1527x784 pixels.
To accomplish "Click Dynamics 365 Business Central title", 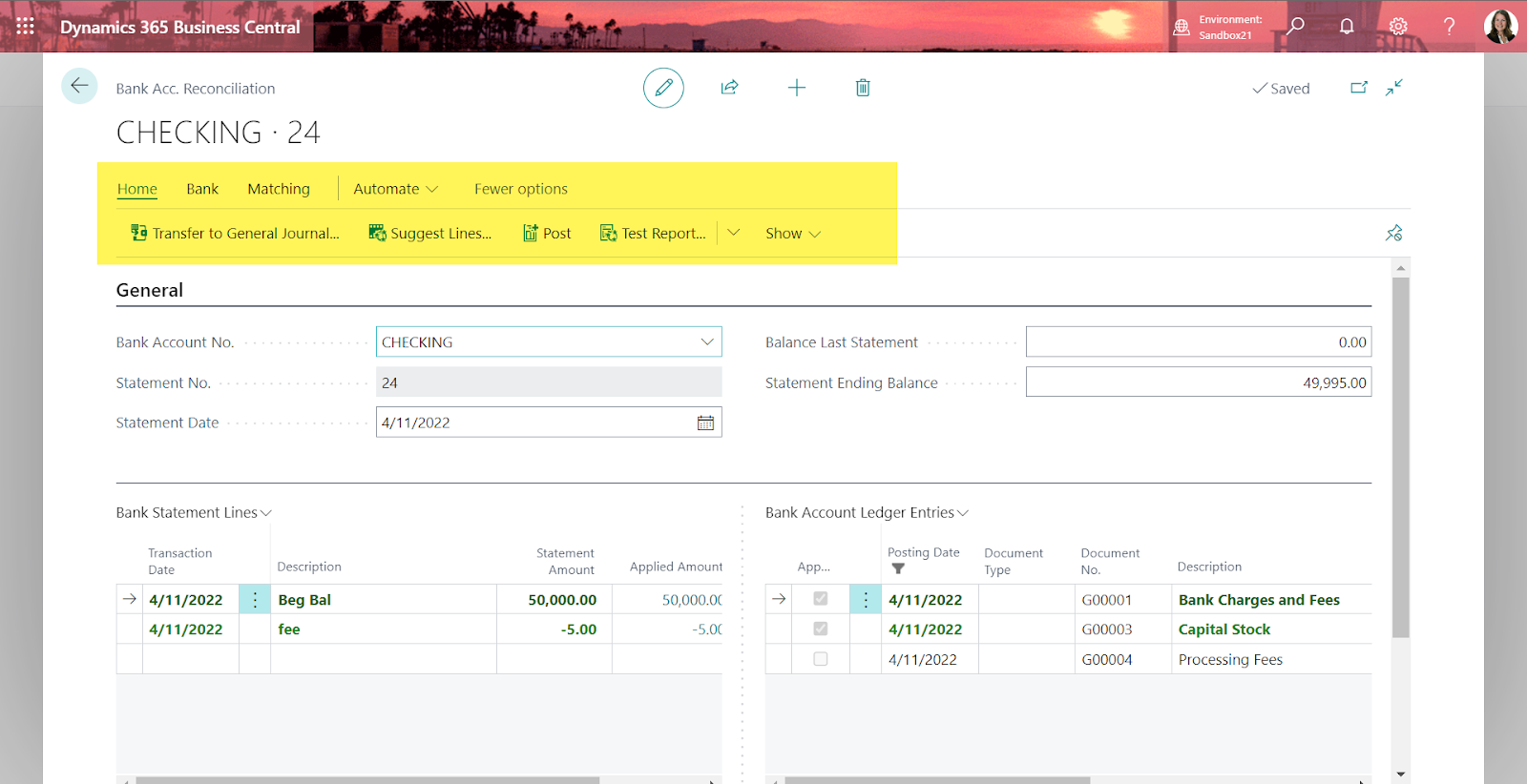I will click(x=179, y=27).
